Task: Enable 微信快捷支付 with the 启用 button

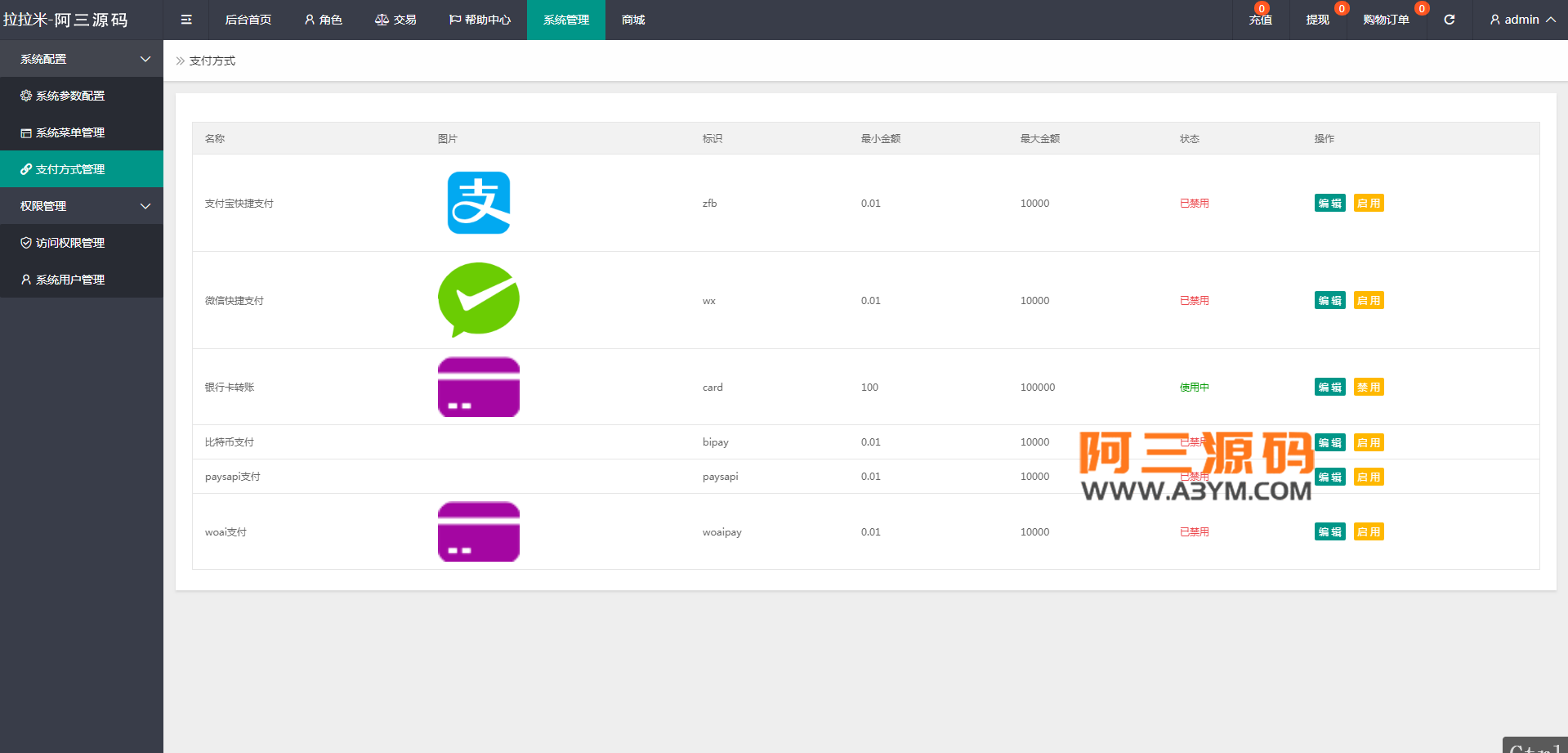Action: (x=1369, y=300)
